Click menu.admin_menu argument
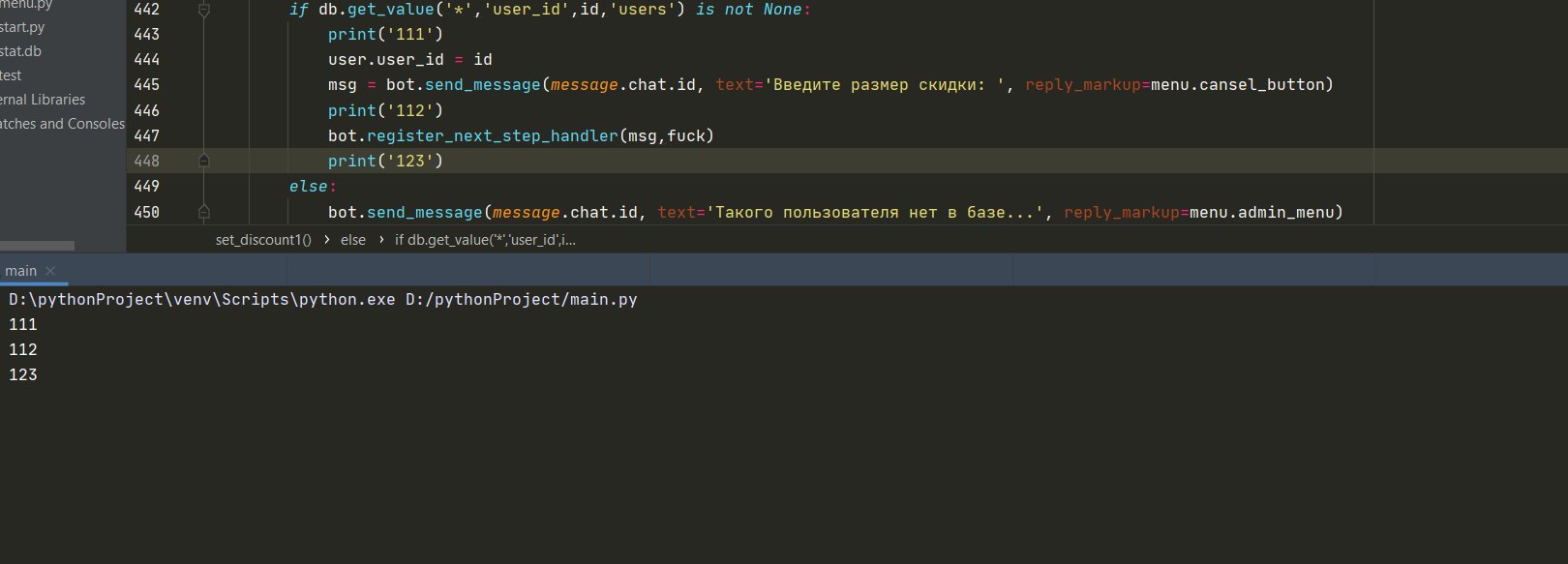This screenshot has width=1568, height=564. (x=1262, y=212)
